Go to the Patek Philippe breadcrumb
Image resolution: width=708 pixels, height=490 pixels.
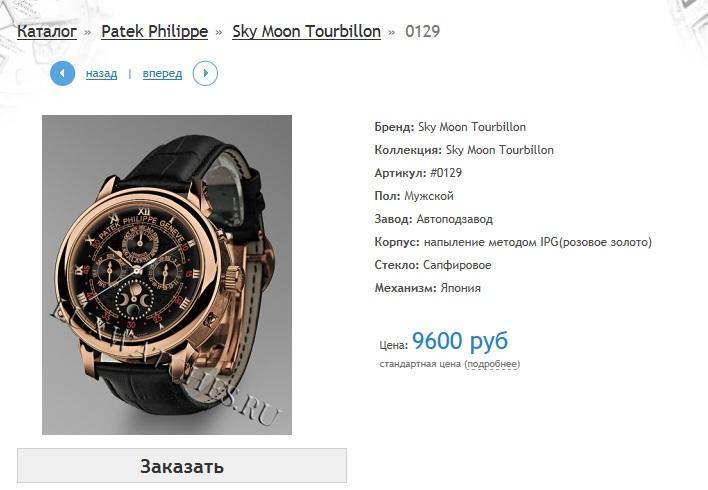(x=154, y=31)
